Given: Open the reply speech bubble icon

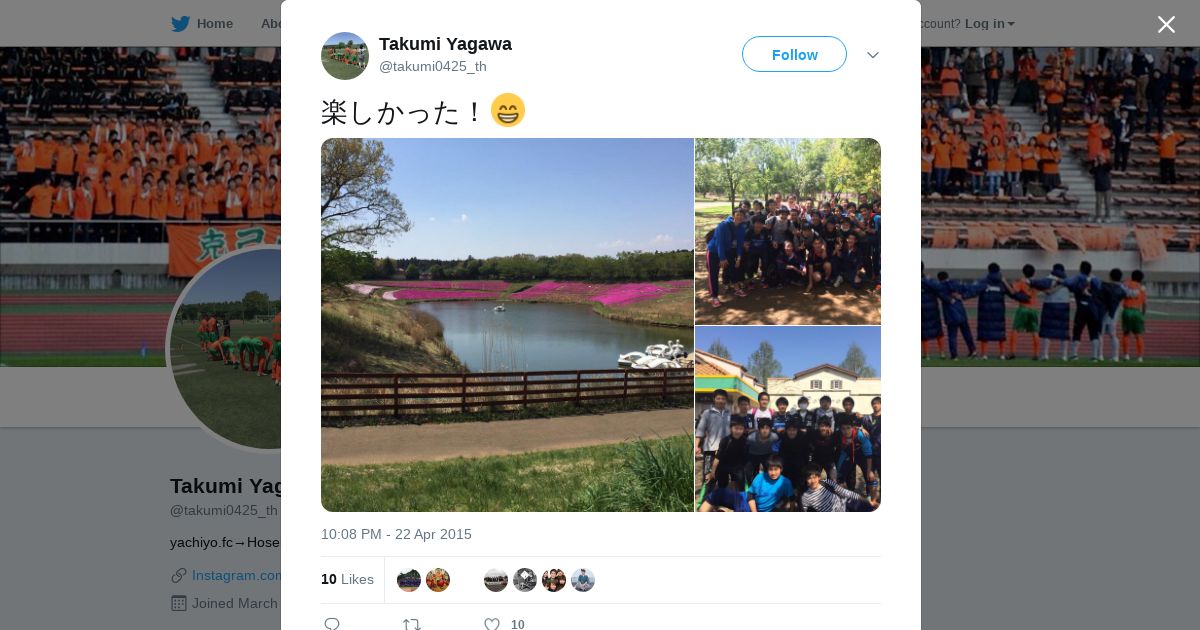Looking at the screenshot, I should 332,624.
